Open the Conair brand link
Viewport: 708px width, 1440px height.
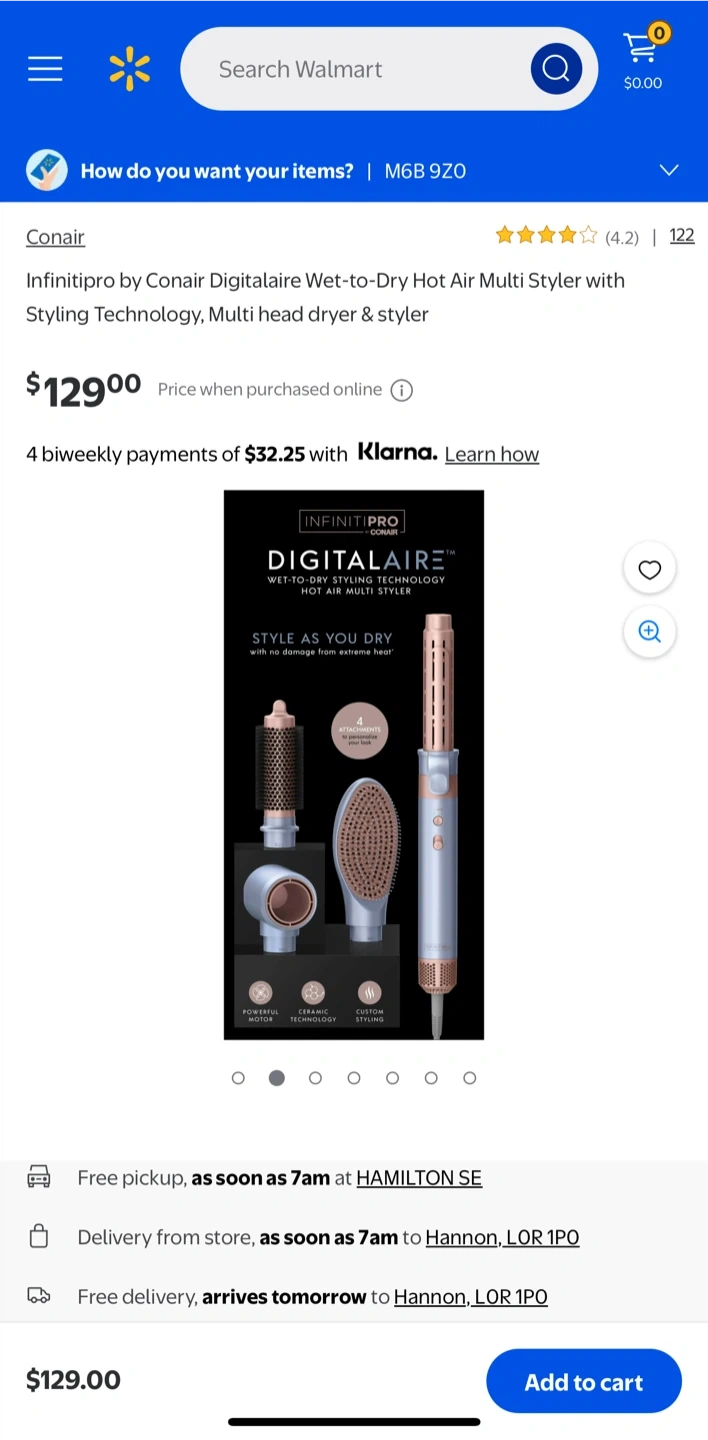[55, 237]
